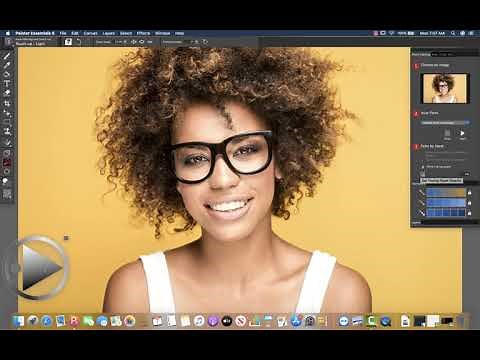Open App Store from the Dock
The height and width of the screenshot is (360, 480).
tap(296, 321)
